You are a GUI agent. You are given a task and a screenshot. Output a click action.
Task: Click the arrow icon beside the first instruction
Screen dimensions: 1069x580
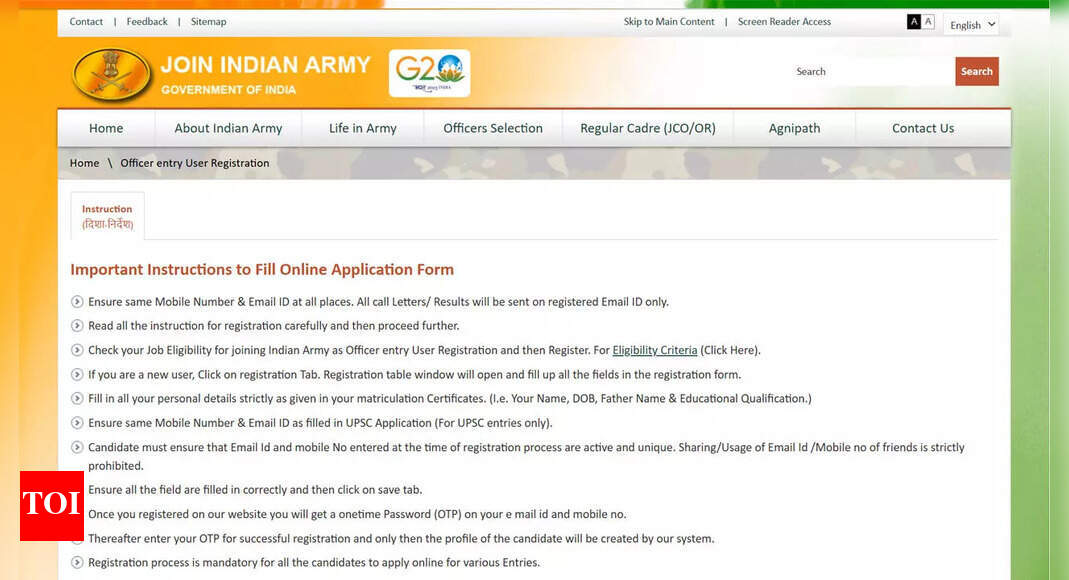tap(77, 301)
